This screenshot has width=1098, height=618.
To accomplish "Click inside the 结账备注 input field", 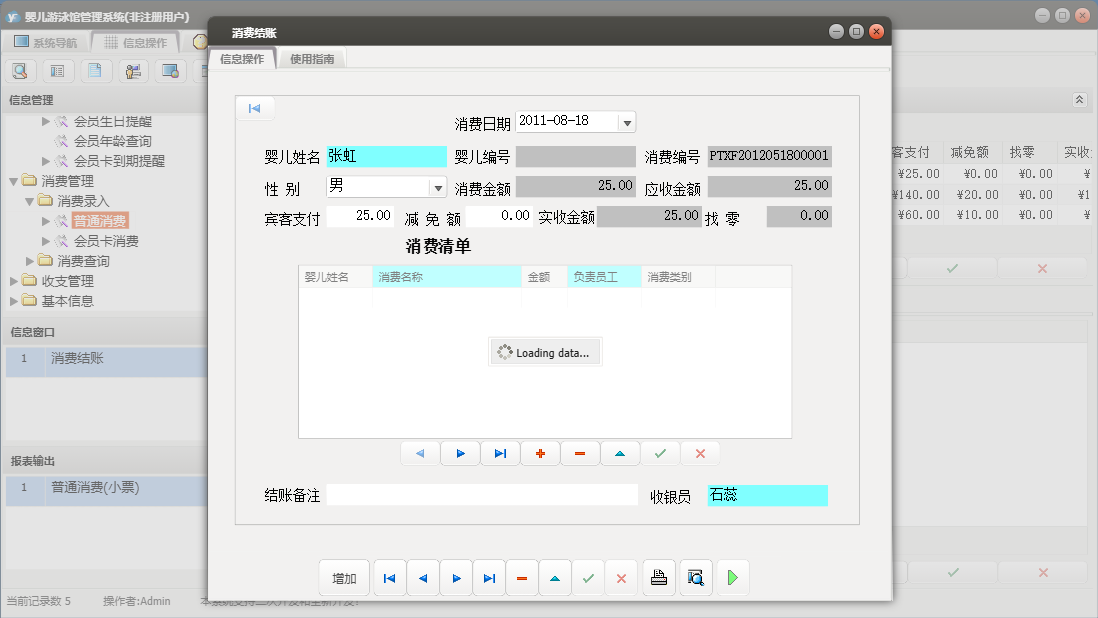I will pos(480,494).
